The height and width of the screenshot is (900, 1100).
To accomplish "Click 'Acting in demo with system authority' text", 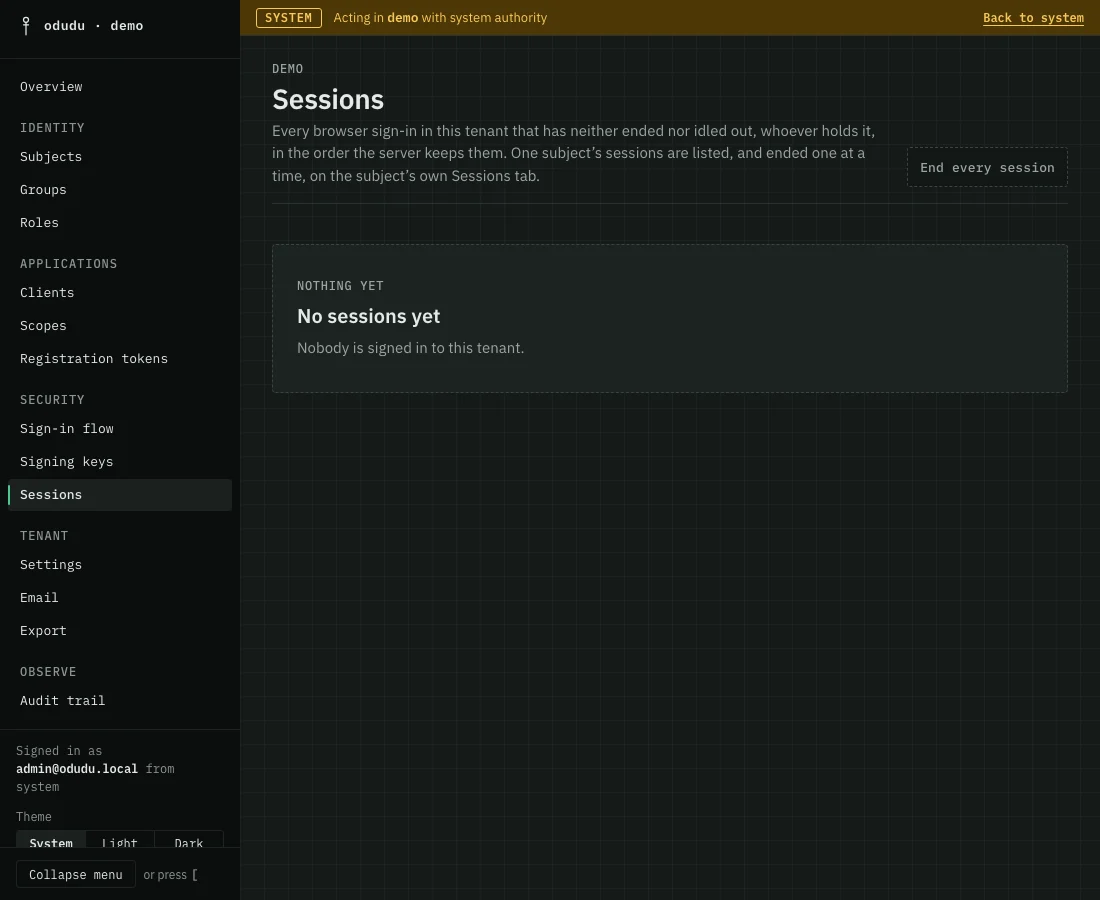I will (440, 18).
